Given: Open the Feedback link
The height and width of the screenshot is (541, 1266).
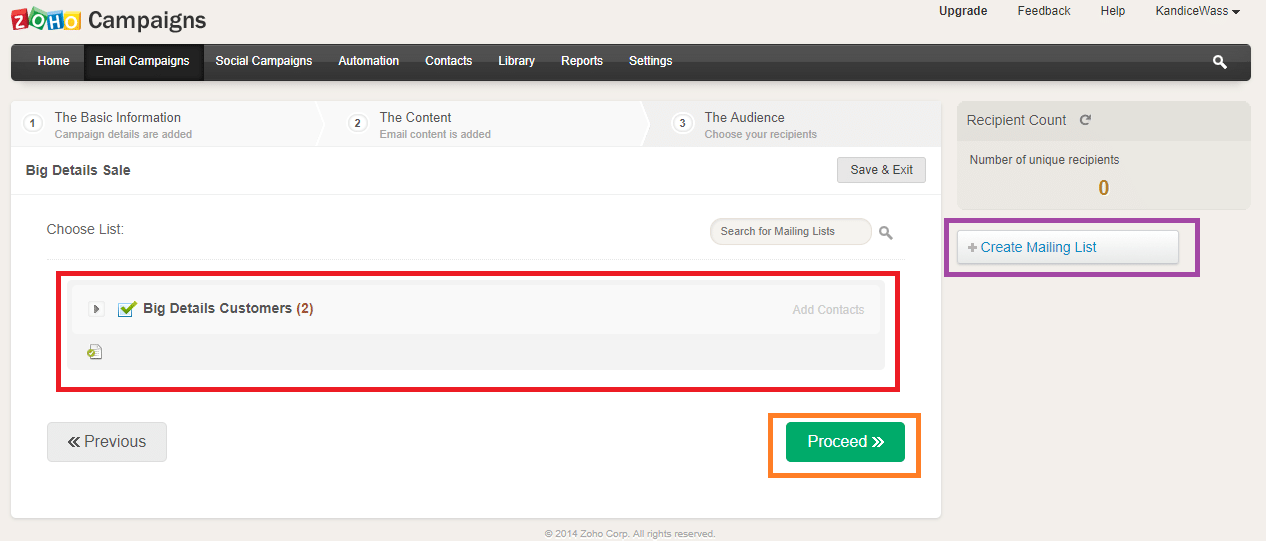Looking at the screenshot, I should coord(1044,11).
